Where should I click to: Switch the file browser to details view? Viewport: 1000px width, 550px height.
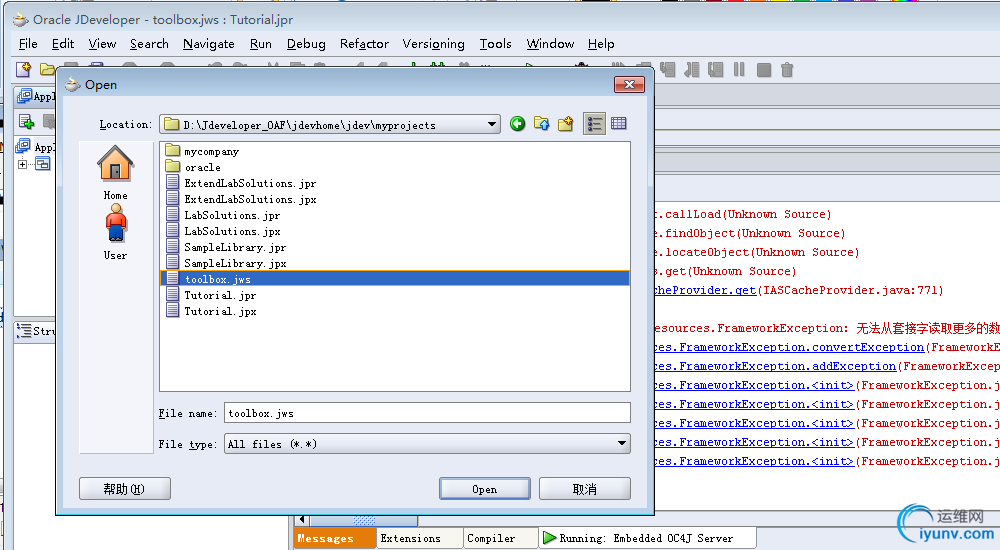coord(619,124)
